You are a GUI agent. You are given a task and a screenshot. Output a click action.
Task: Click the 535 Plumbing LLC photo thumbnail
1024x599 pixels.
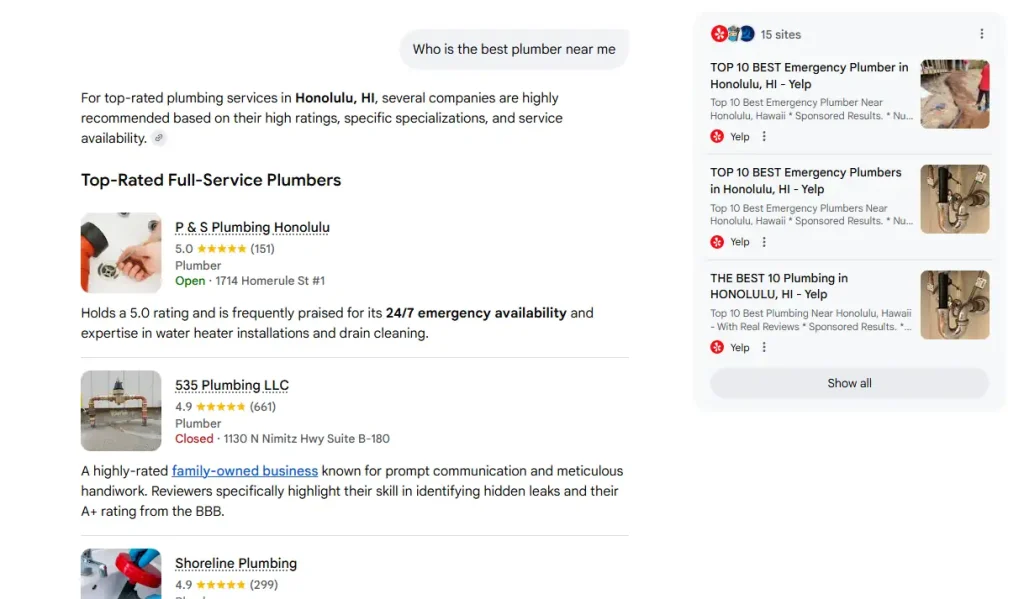click(121, 410)
